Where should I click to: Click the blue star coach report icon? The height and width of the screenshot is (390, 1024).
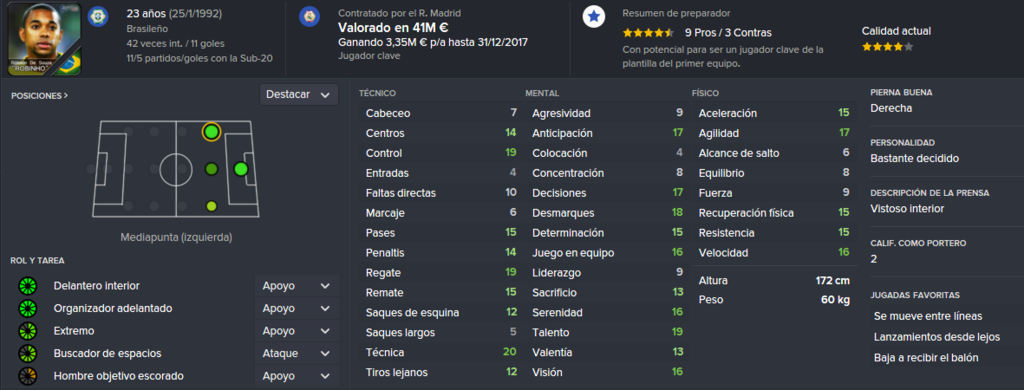593,17
